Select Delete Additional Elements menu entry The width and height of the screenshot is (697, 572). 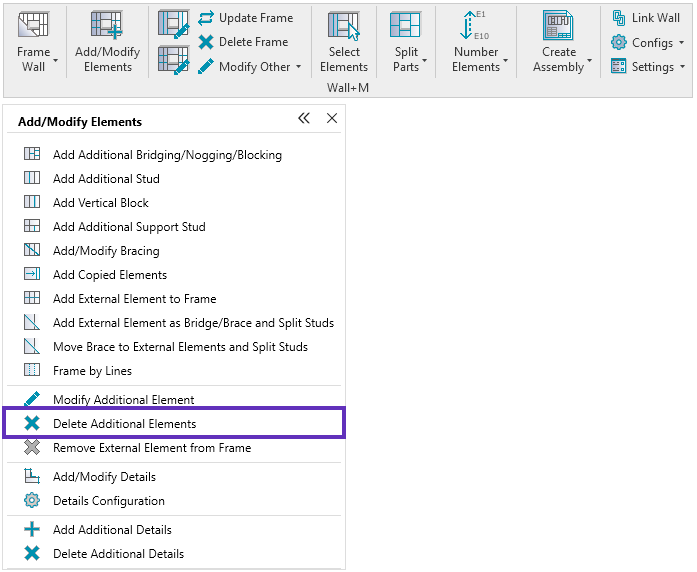pyautogui.click(x=124, y=424)
